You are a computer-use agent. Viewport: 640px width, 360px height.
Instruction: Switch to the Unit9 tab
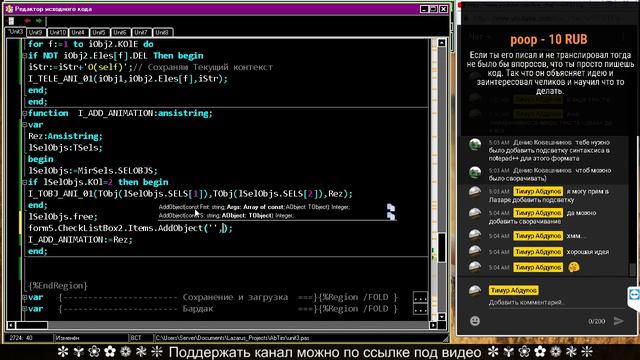[x=36, y=32]
